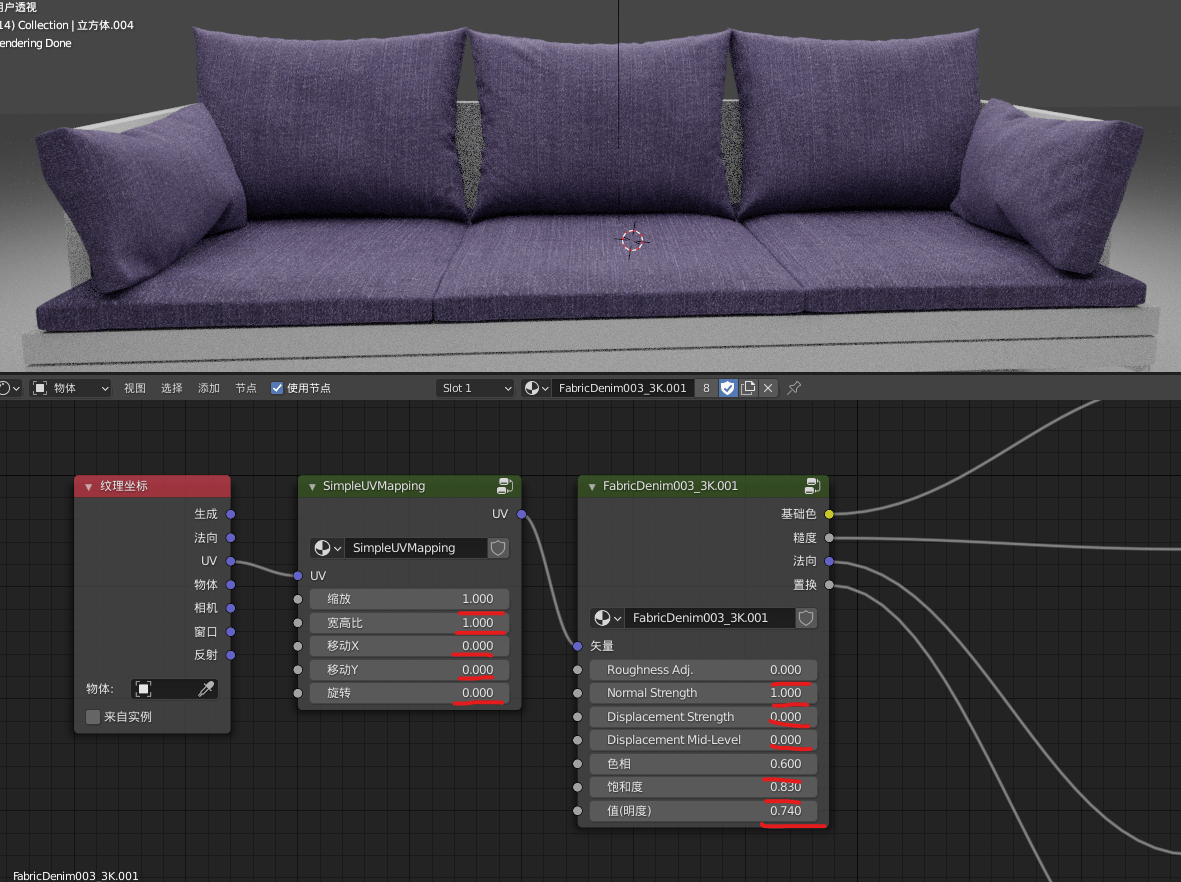Click the 物体 output socket
1181x882 pixels.
[230, 584]
